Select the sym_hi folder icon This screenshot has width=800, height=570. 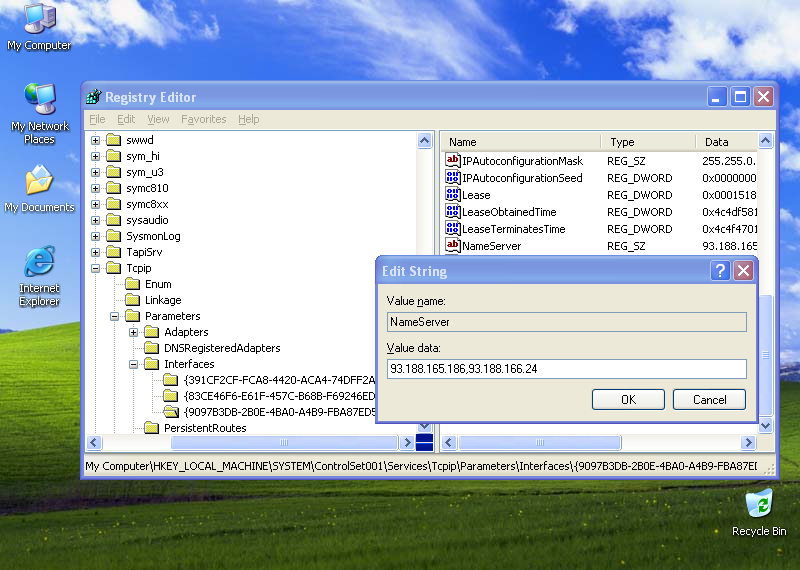click(113, 156)
